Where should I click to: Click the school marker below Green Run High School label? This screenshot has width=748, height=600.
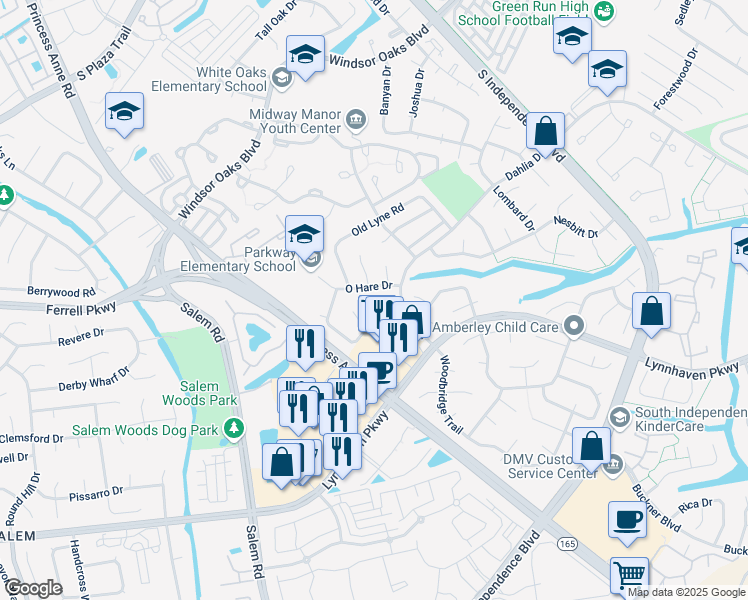[572, 39]
